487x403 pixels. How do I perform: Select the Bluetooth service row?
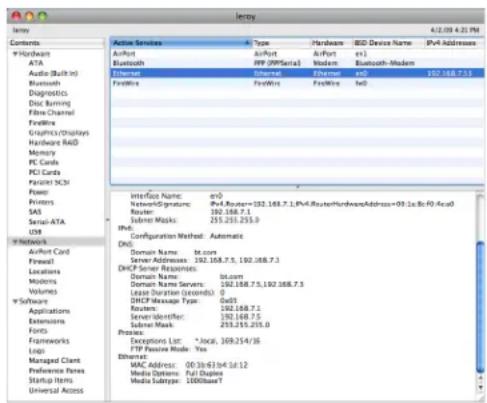(x=297, y=63)
